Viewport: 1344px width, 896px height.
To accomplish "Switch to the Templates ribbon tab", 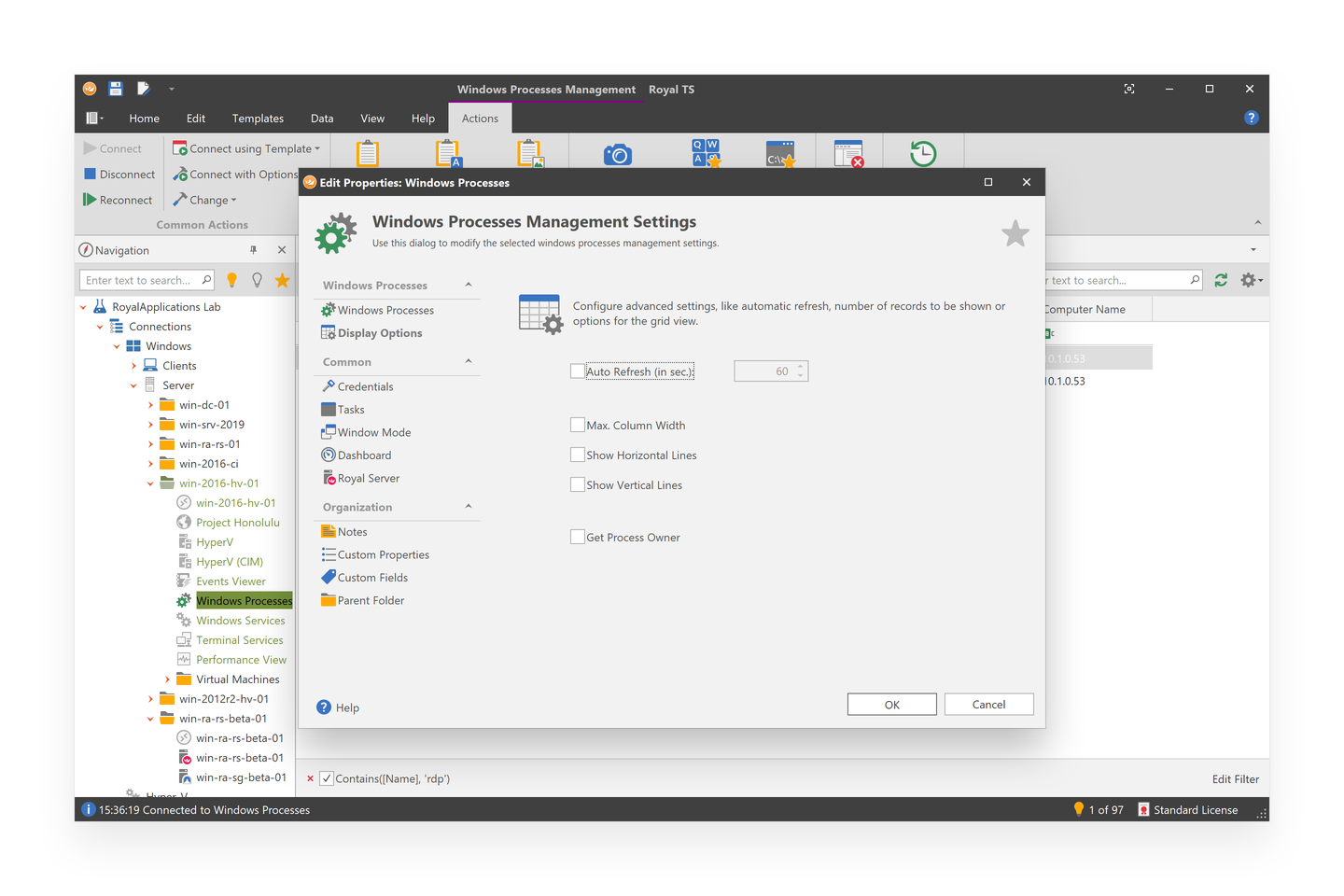I will 258,118.
